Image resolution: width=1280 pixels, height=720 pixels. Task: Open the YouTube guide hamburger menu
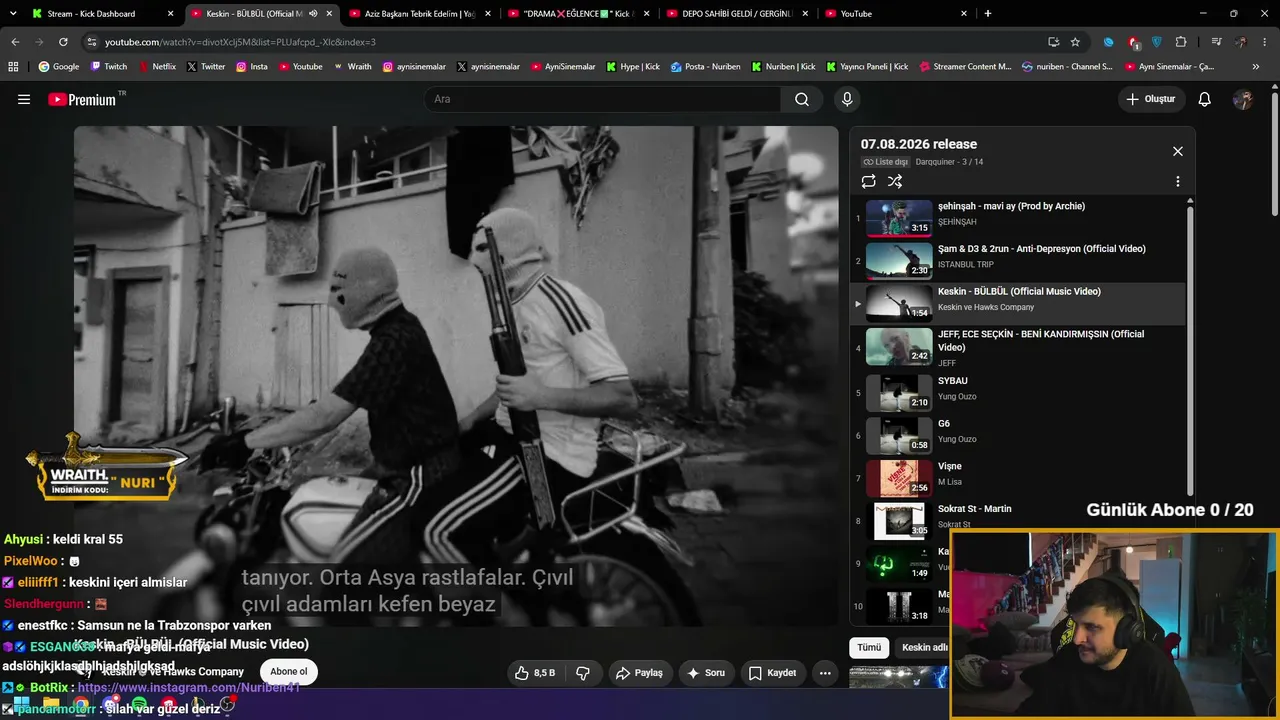coord(24,99)
